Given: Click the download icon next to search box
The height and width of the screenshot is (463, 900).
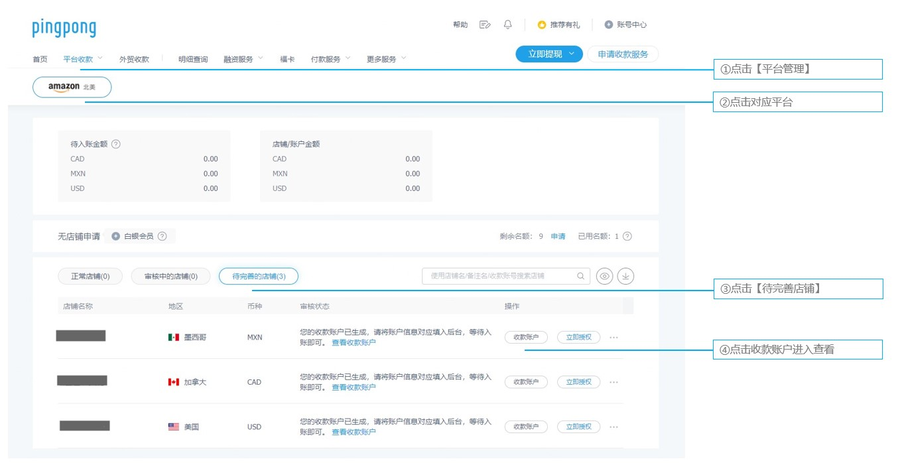Looking at the screenshot, I should [x=625, y=276].
